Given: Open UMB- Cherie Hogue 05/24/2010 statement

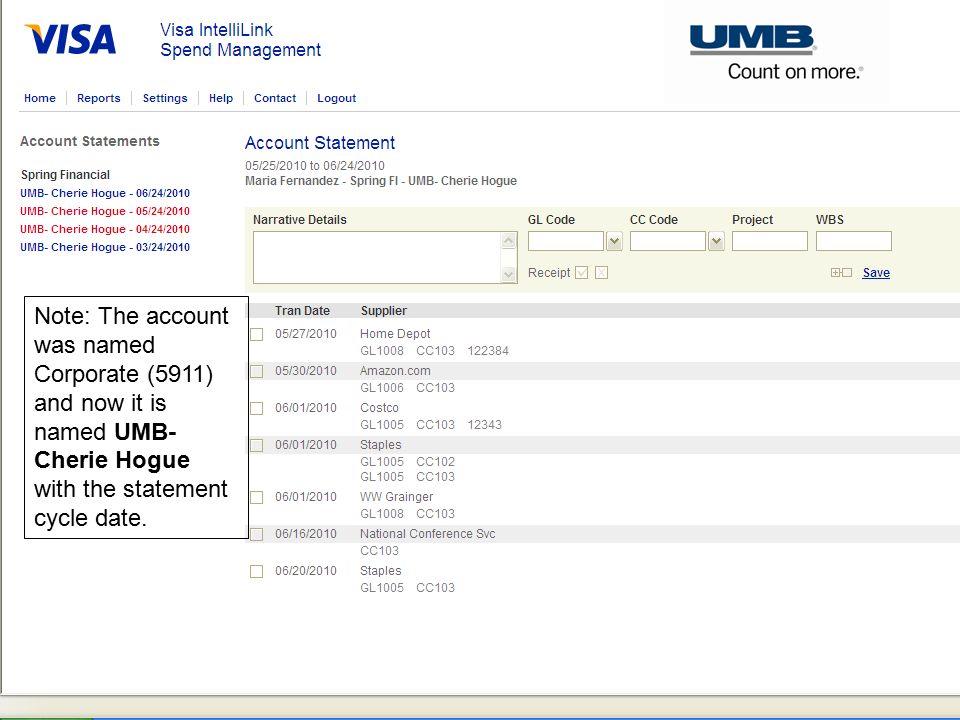Looking at the screenshot, I should coord(105,211).
